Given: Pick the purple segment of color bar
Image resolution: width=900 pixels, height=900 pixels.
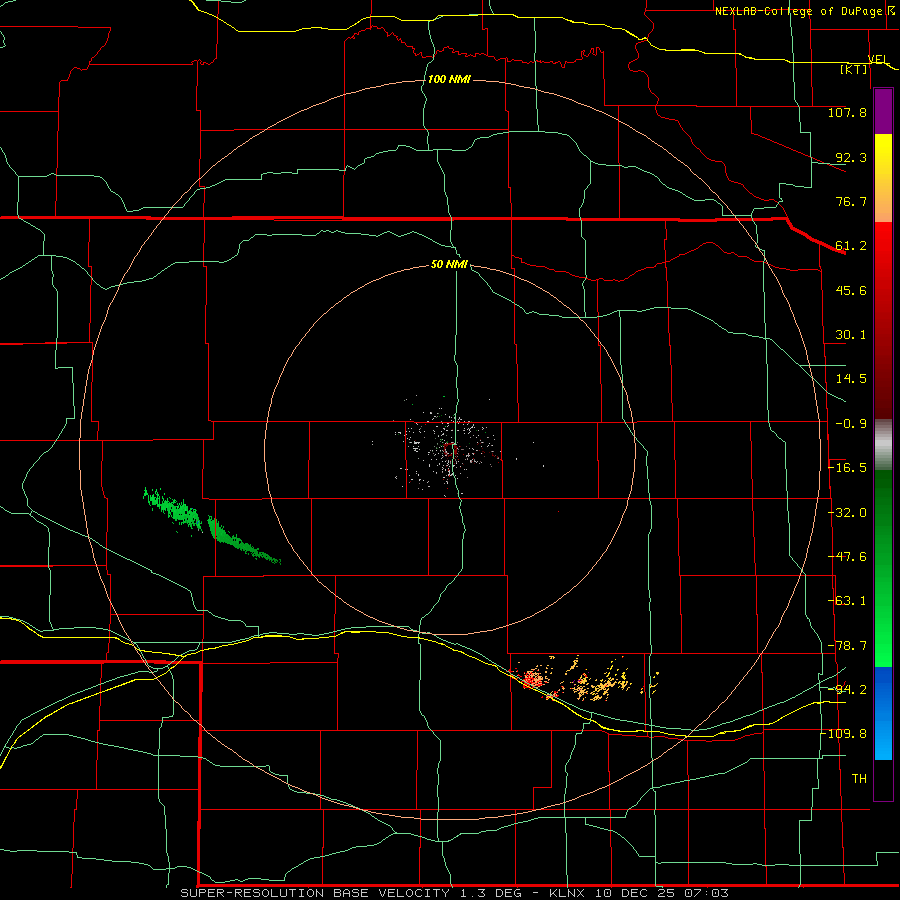Looking at the screenshot, I should pos(883,112).
